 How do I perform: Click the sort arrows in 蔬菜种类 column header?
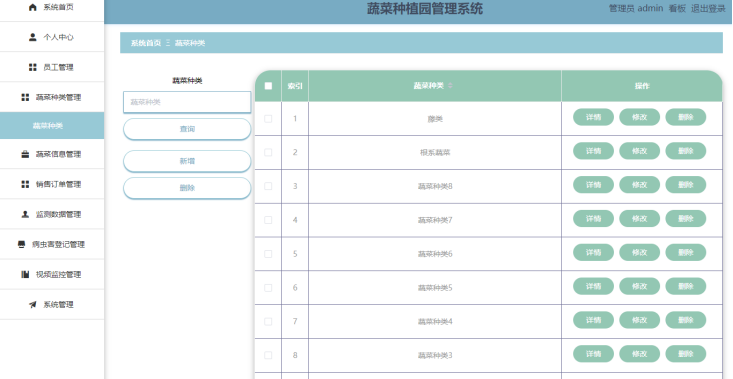pos(450,86)
